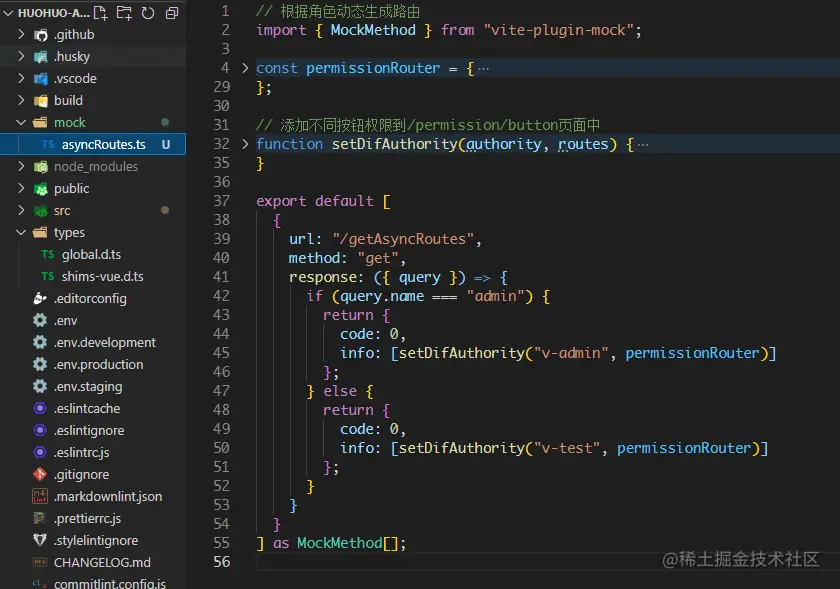Click "/getAsyncRoutes" url string on line 39
The image size is (840, 589).
click(403, 239)
